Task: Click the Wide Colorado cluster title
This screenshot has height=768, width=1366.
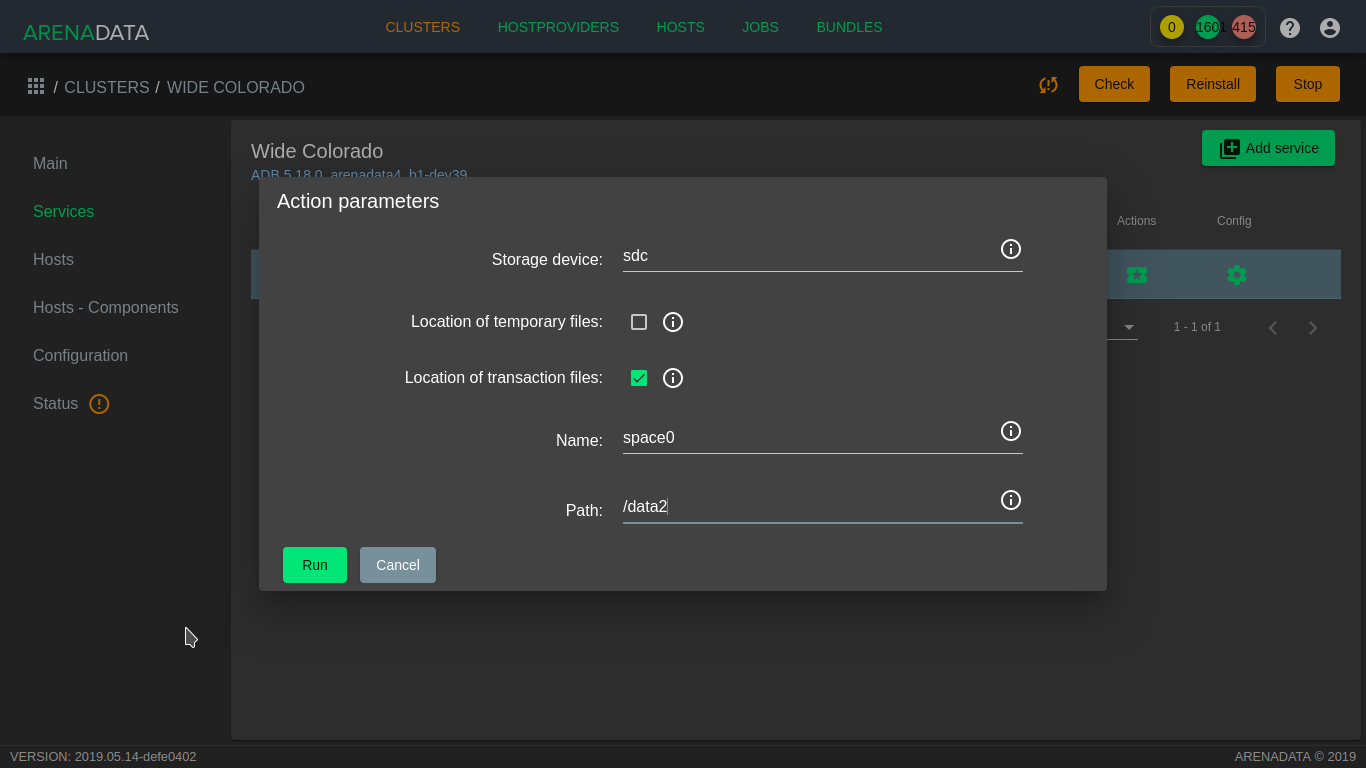Action: 317,151
